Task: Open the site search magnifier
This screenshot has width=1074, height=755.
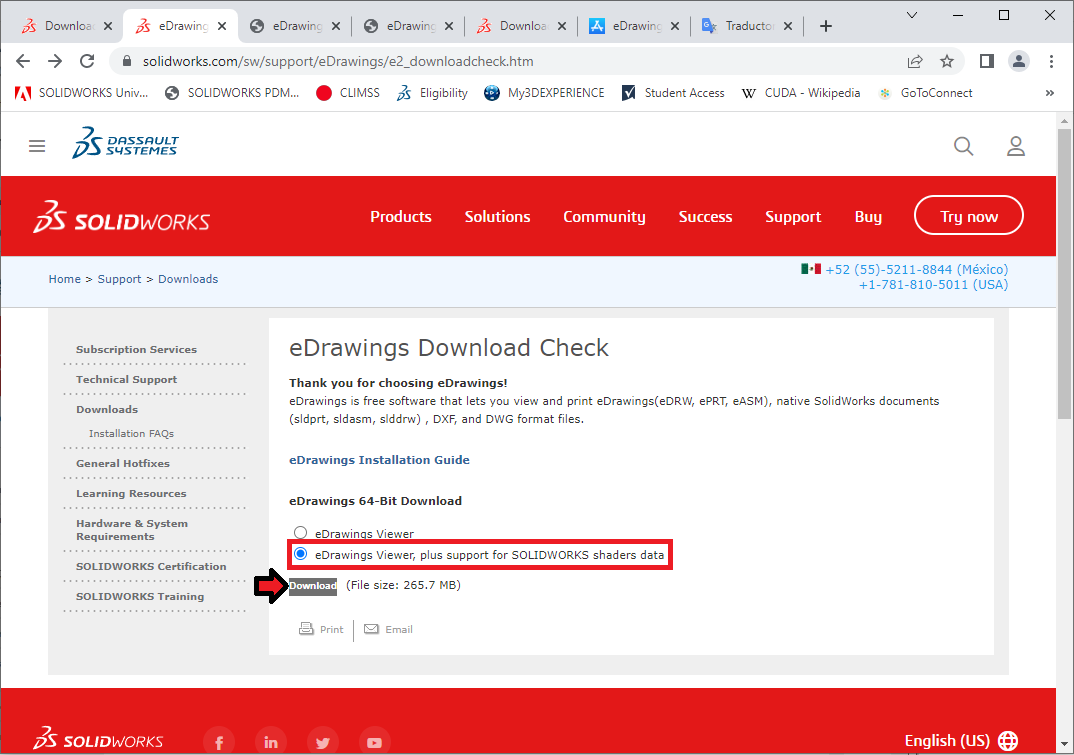Action: (964, 146)
